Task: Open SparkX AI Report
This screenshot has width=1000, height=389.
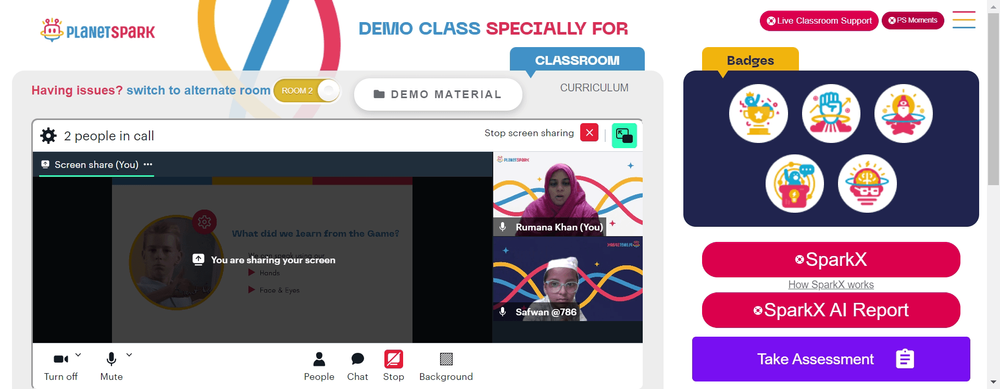Action: [x=831, y=310]
